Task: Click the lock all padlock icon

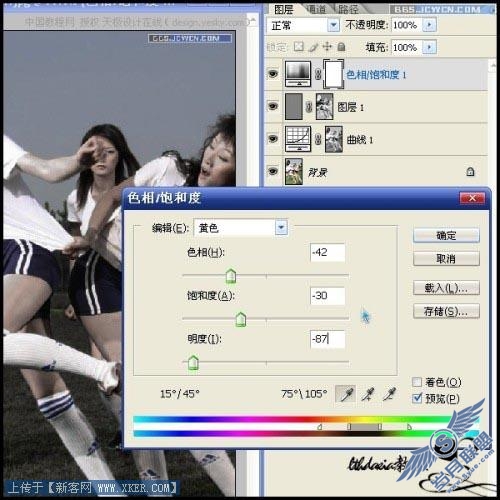Action: pyautogui.click(x=341, y=47)
